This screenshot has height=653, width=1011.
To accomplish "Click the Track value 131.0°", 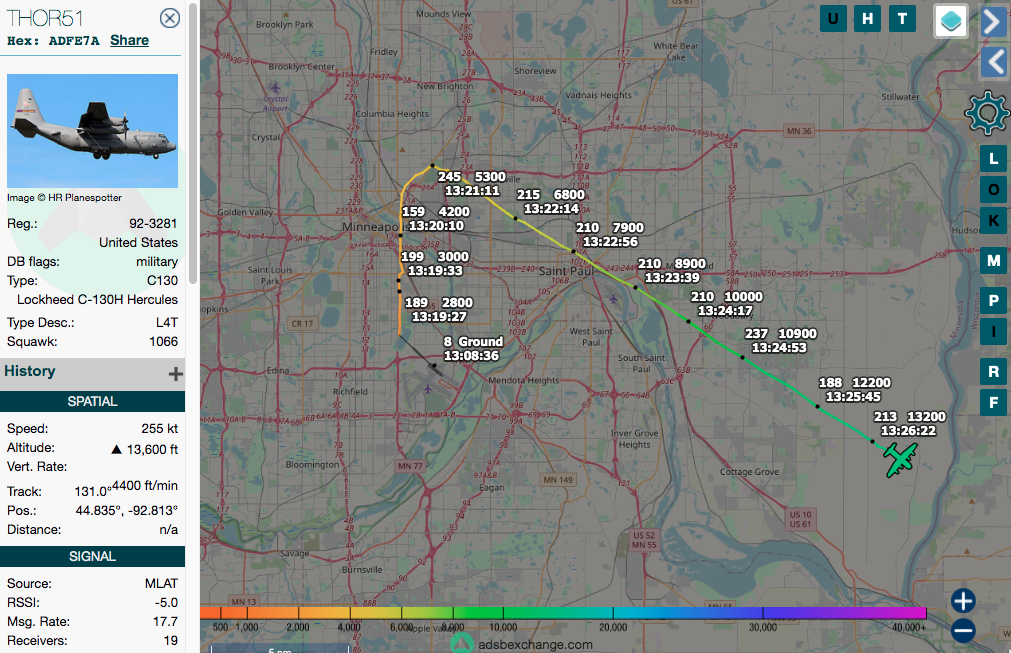I will [91, 491].
